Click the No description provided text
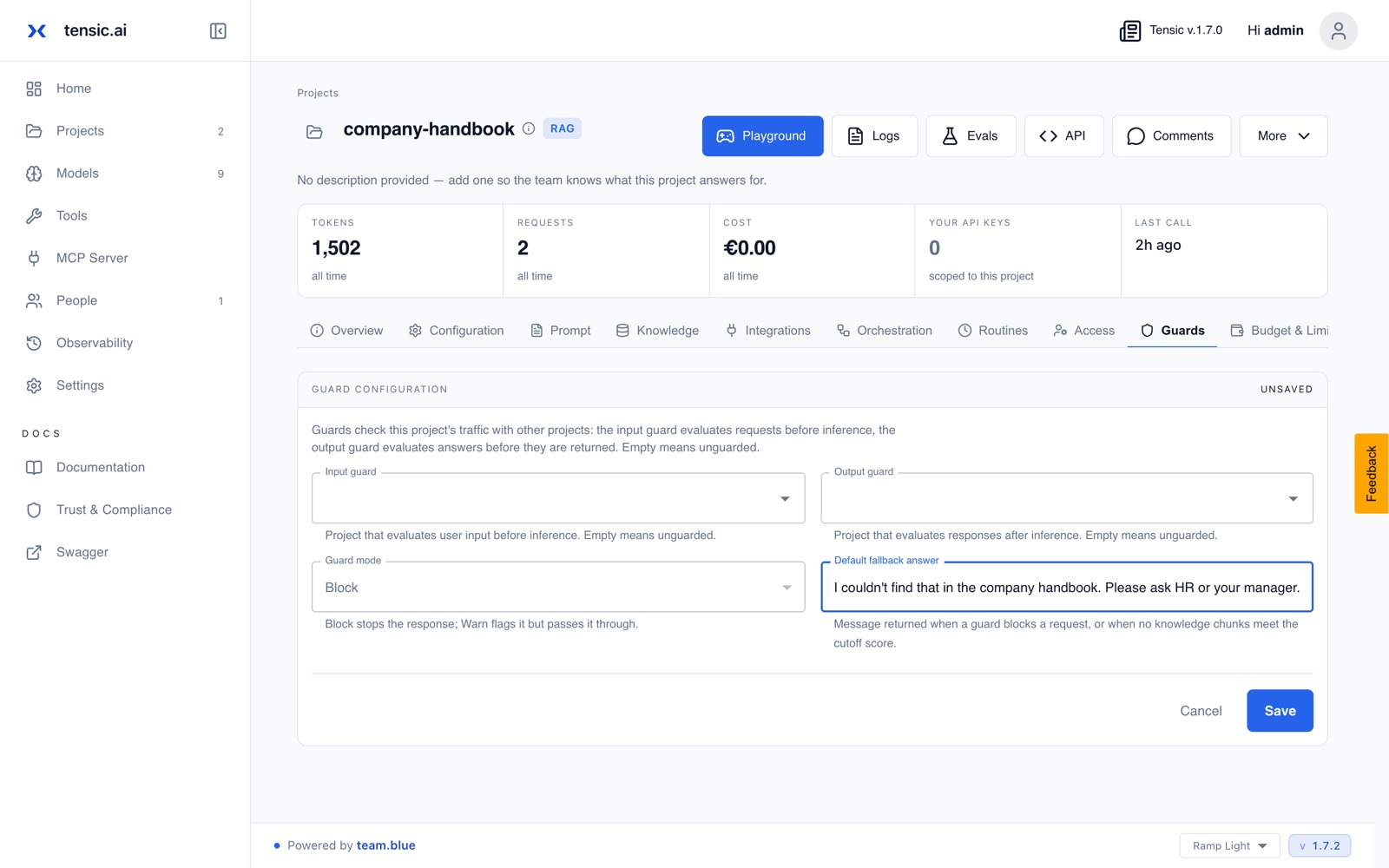This screenshot has height=868, width=1389. pyautogui.click(x=531, y=181)
